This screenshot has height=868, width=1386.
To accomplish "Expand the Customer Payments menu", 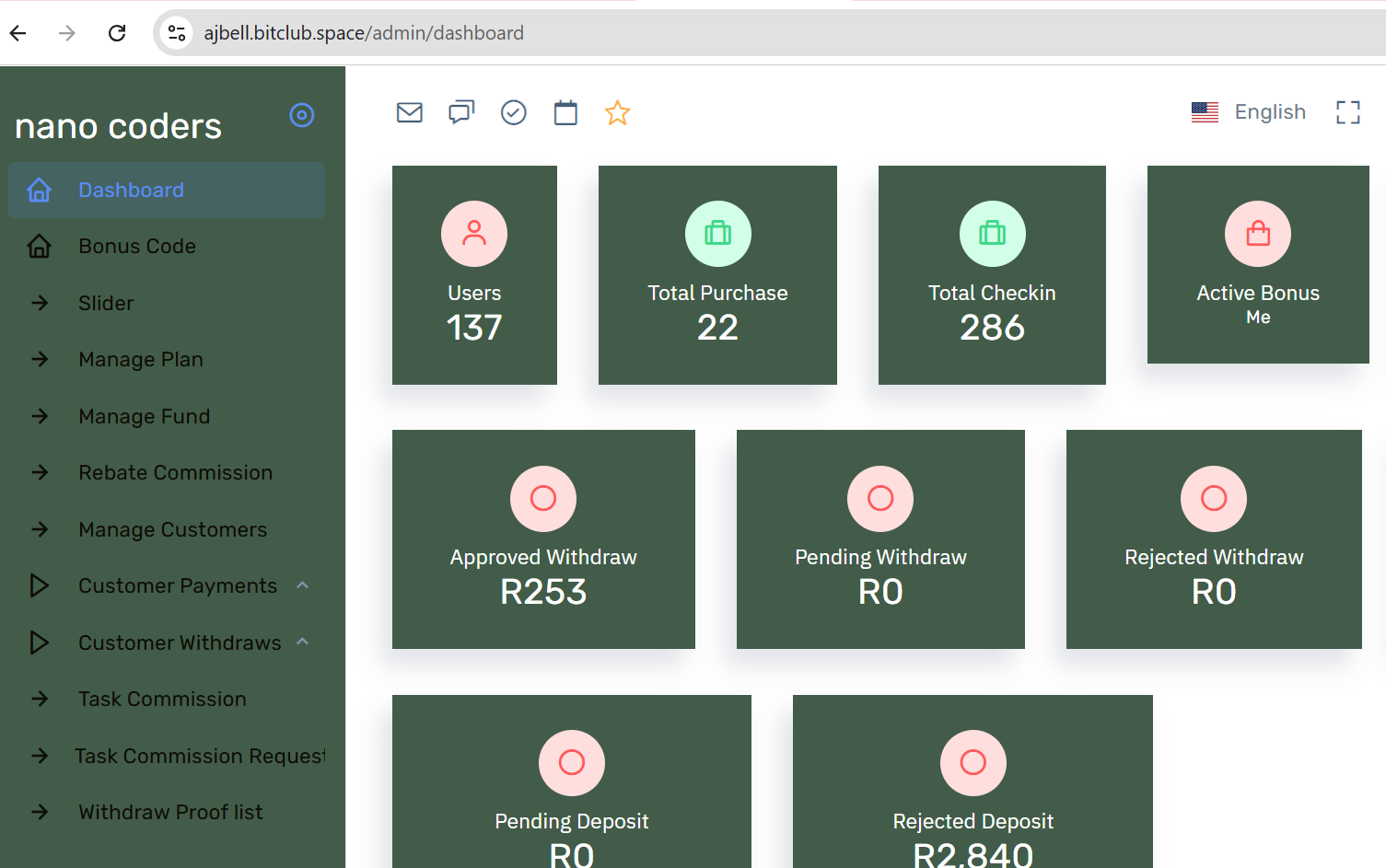I will 177,586.
